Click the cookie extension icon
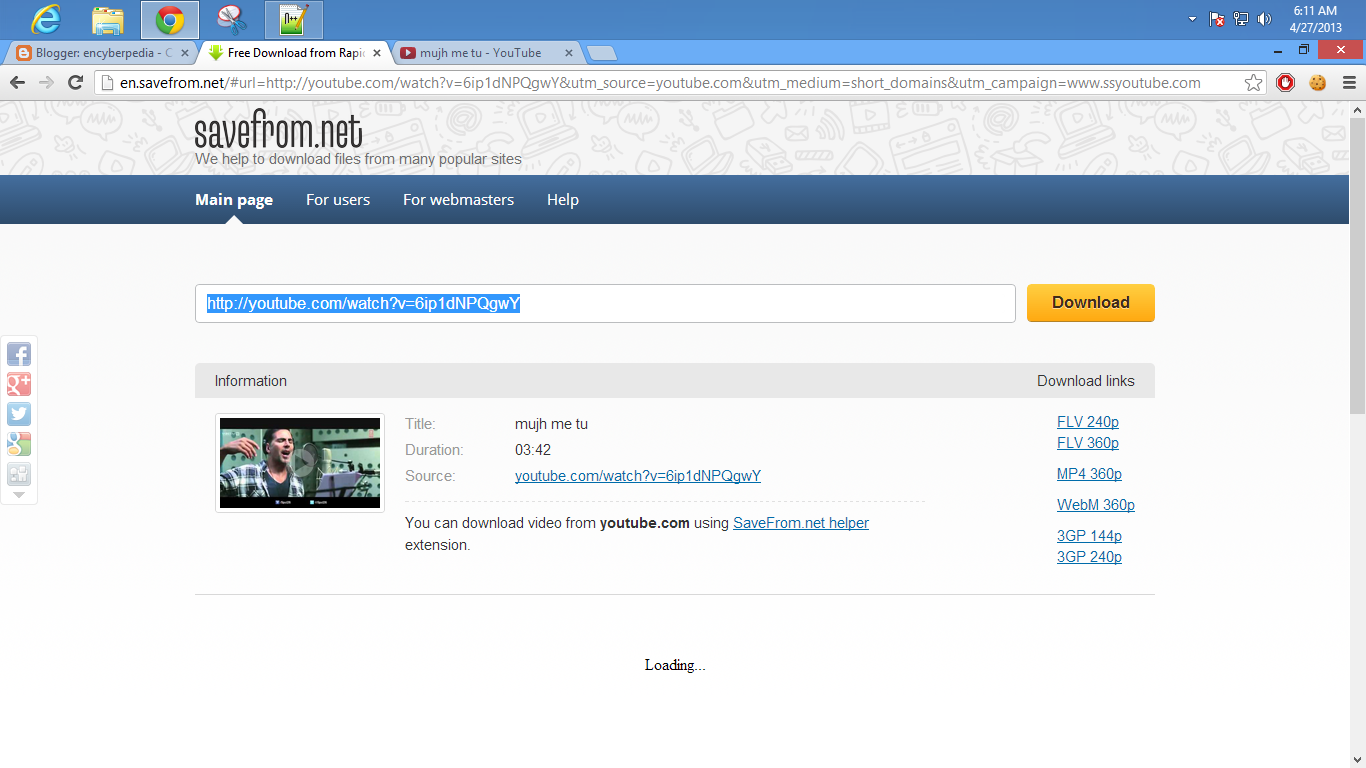The height and width of the screenshot is (768, 1366). click(1318, 83)
